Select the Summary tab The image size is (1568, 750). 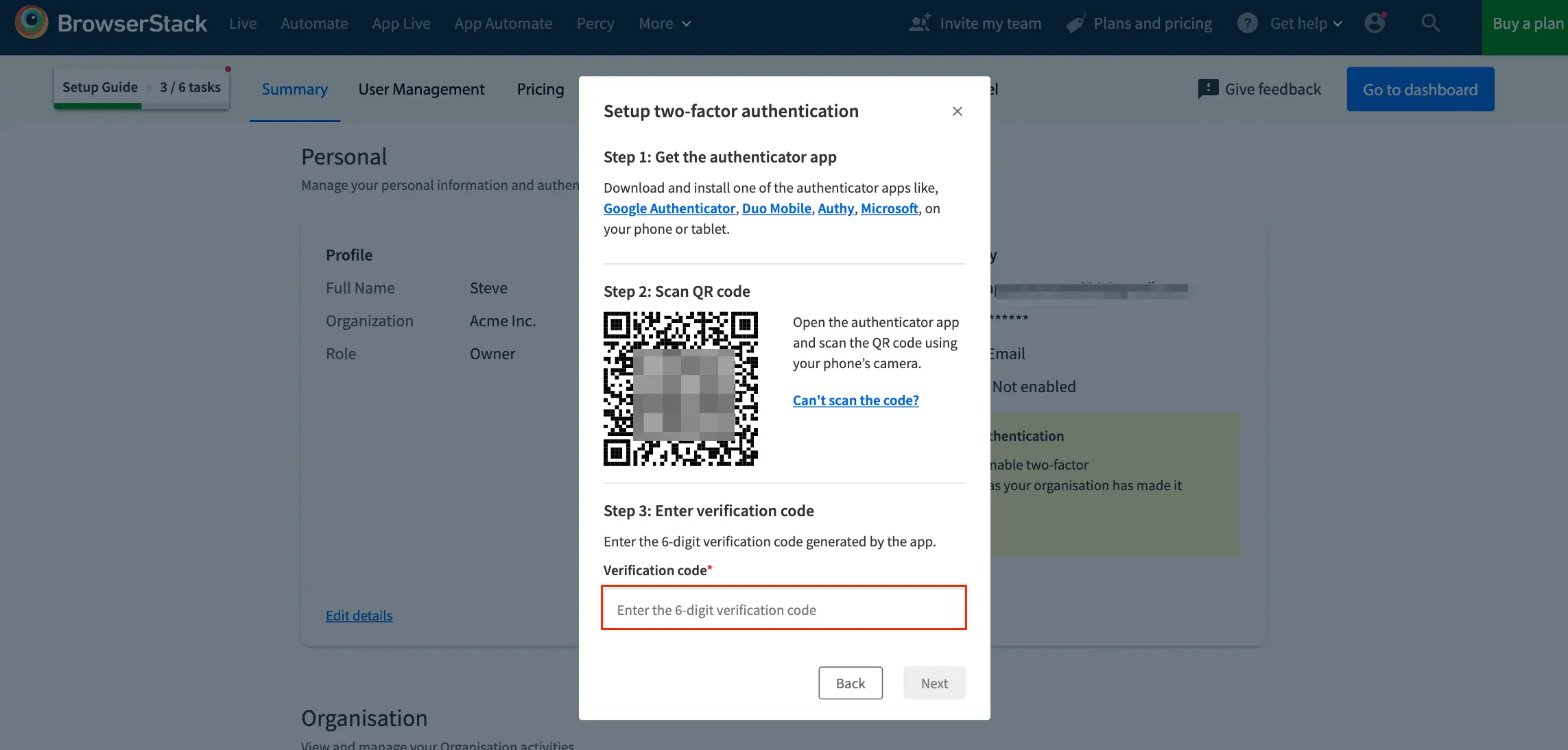[x=294, y=89]
